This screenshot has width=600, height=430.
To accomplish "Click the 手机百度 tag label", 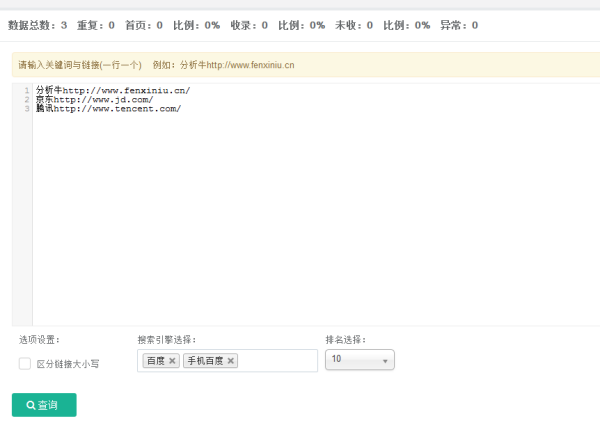I will click(205, 360).
